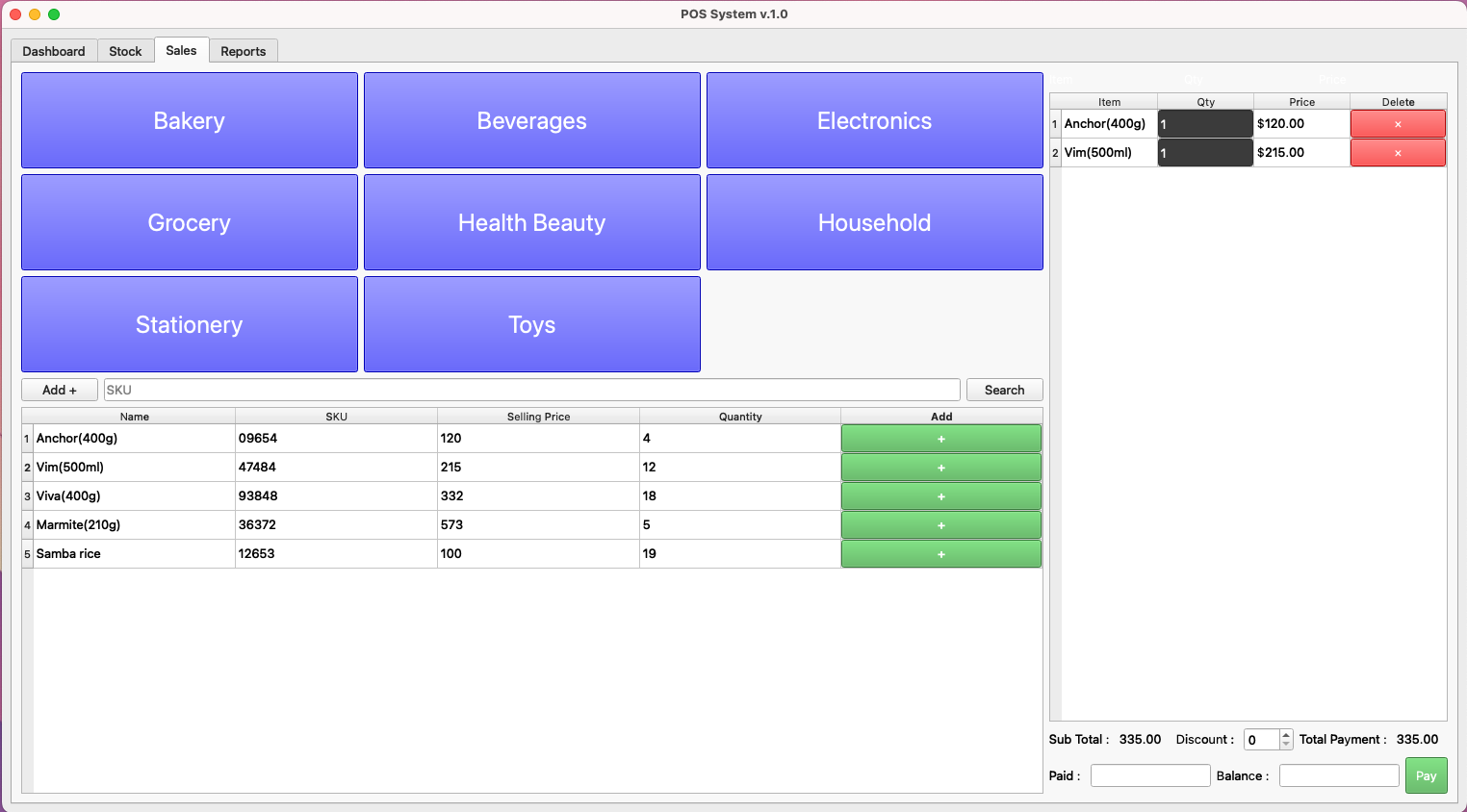Delete Vim(500ml) from the cart
The height and width of the screenshot is (812, 1467).
[1398, 152]
